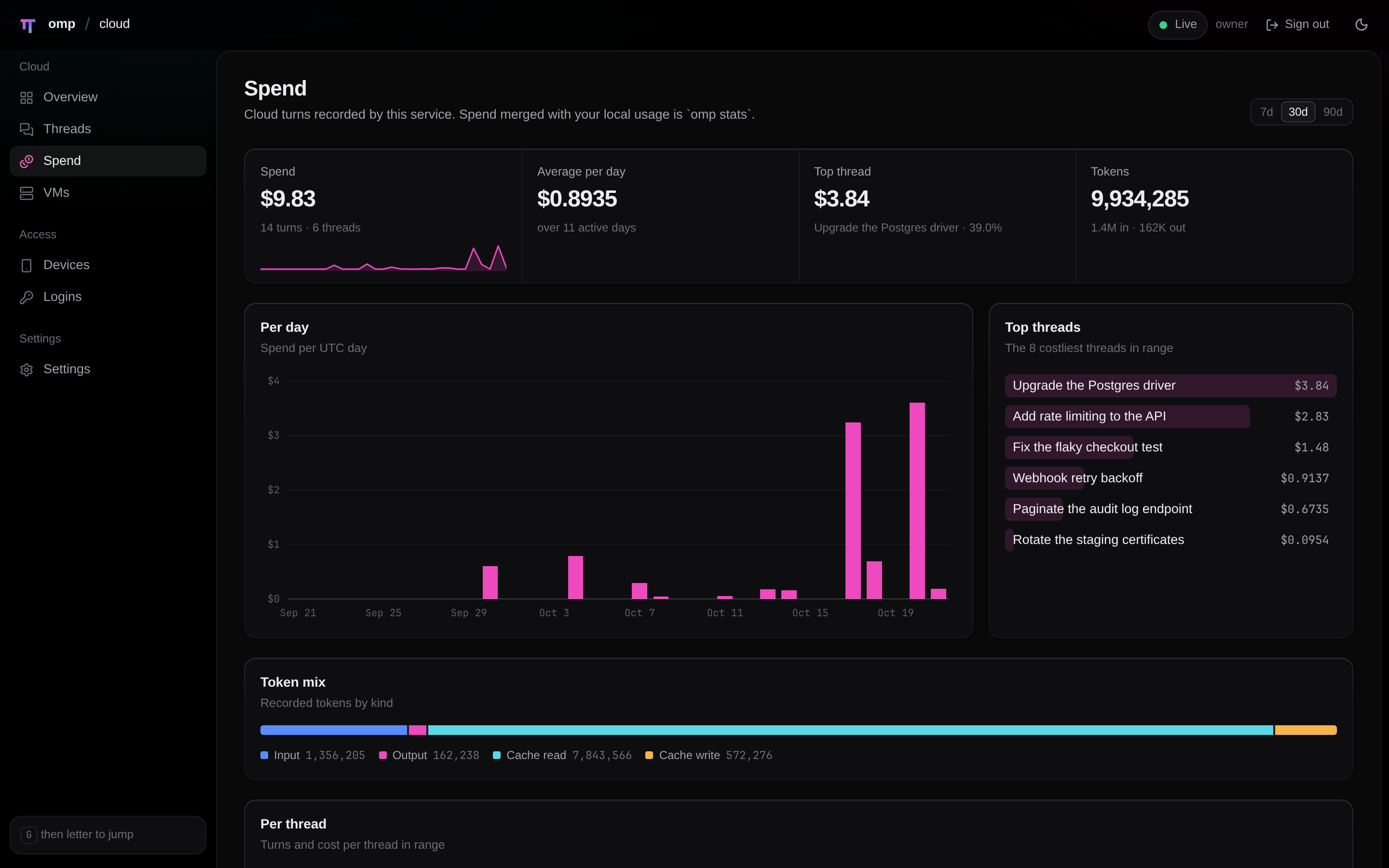Toggle dark mode with the moon icon

1362,25
